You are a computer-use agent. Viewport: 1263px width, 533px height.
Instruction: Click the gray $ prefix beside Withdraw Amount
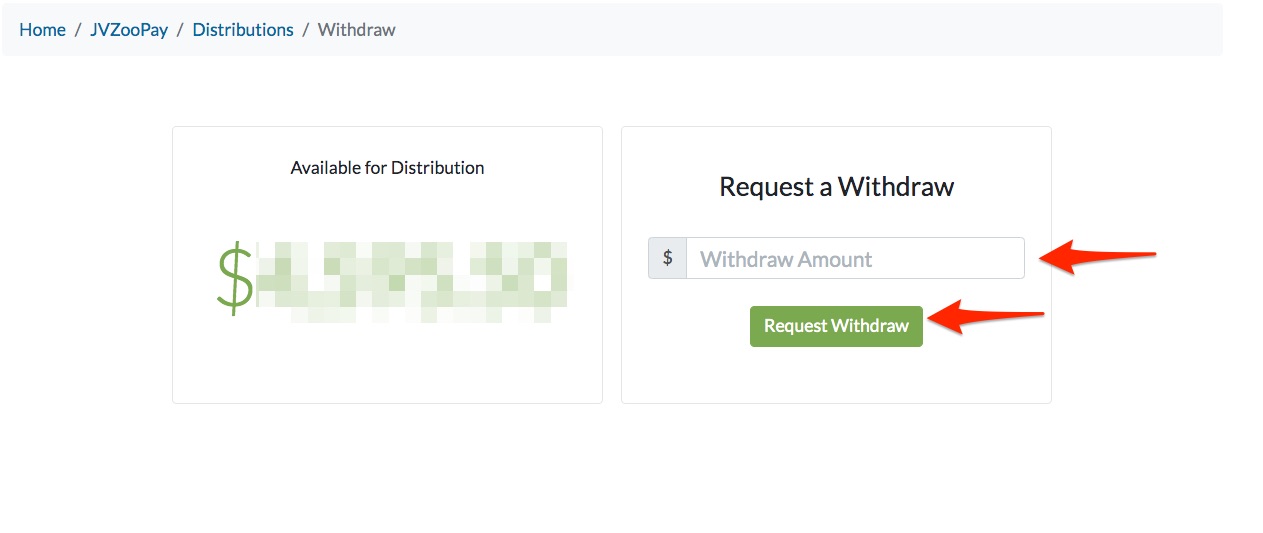pos(667,258)
